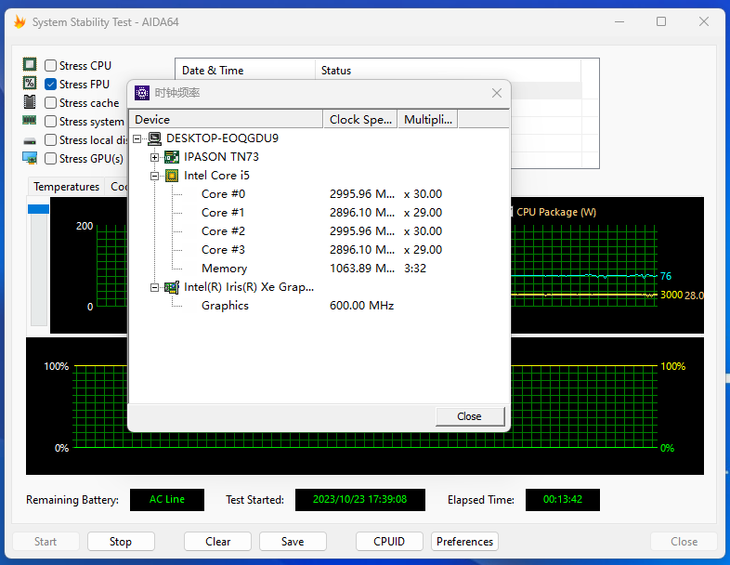730x565 pixels.
Task: Click the Preferences button
Action: (x=465, y=541)
